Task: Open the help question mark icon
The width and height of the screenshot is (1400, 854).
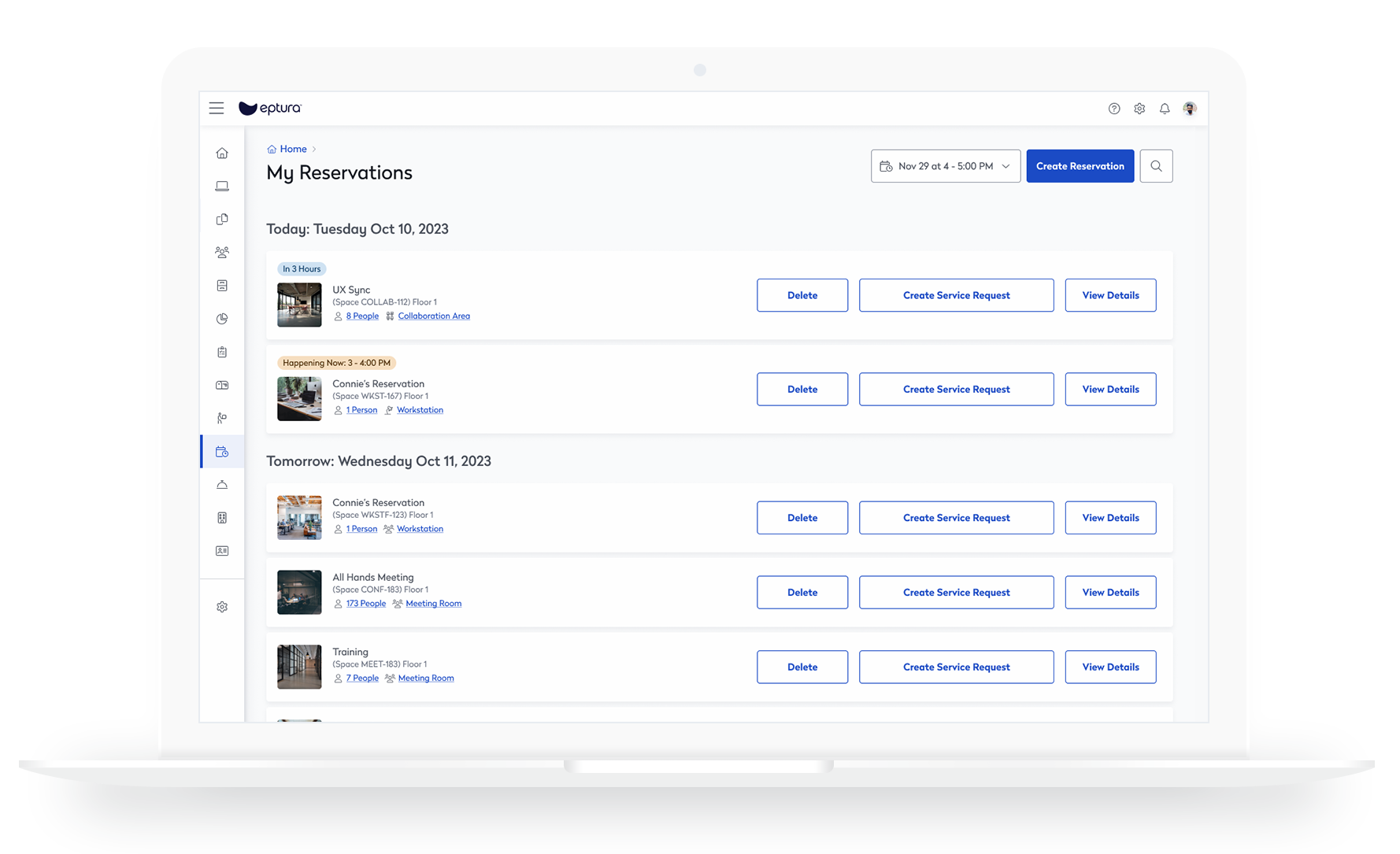Action: coord(1114,109)
